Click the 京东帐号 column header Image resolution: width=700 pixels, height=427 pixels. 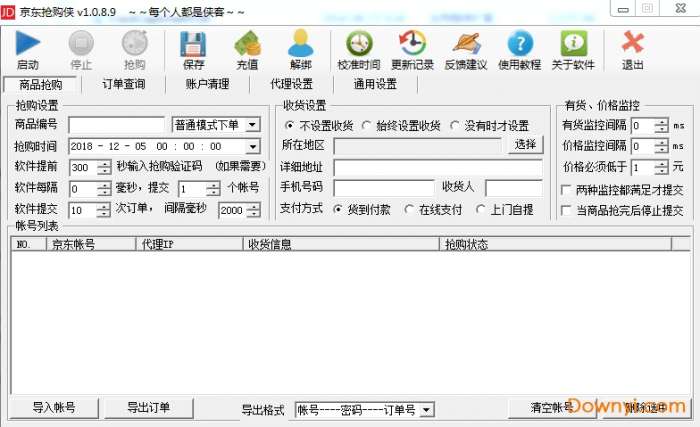point(91,244)
